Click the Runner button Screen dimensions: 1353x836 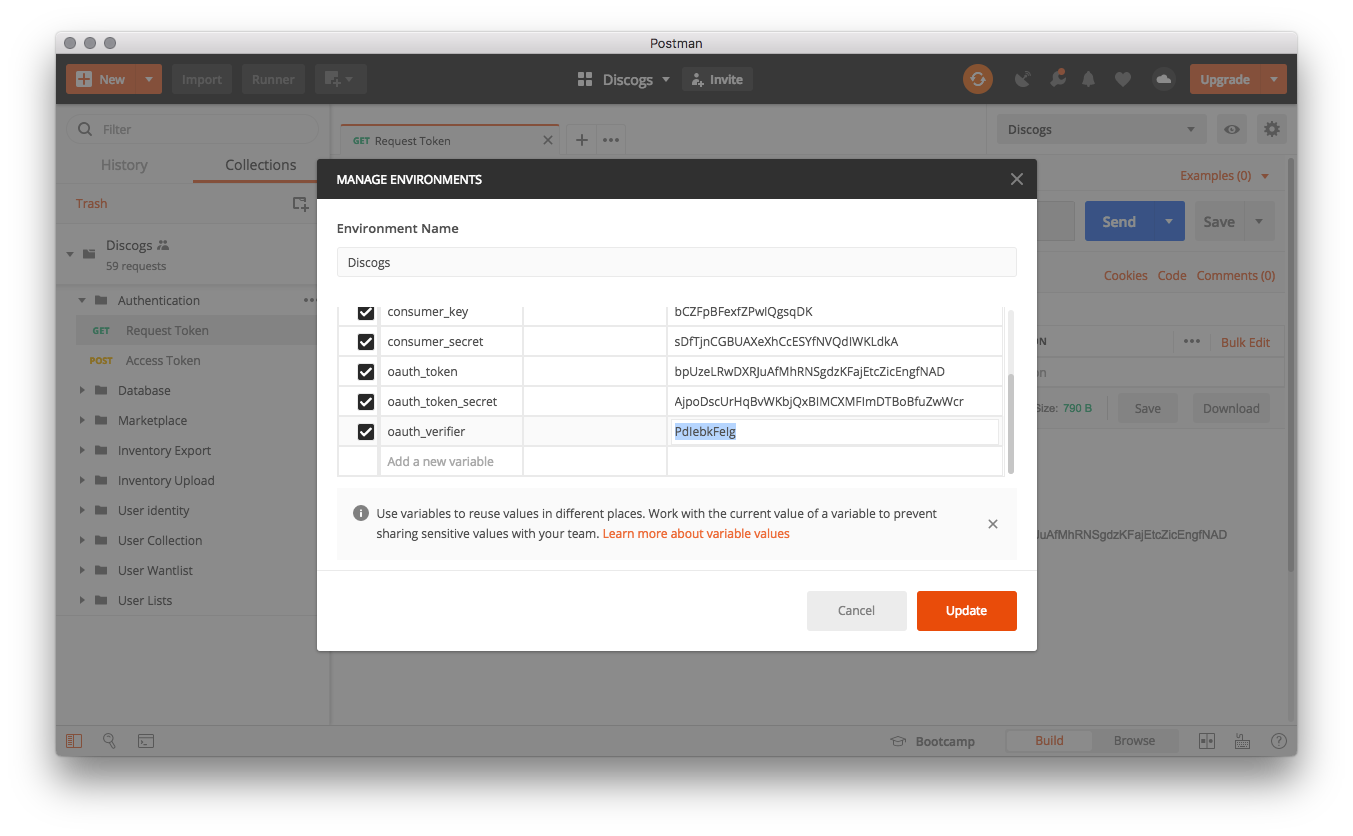pyautogui.click(x=273, y=79)
